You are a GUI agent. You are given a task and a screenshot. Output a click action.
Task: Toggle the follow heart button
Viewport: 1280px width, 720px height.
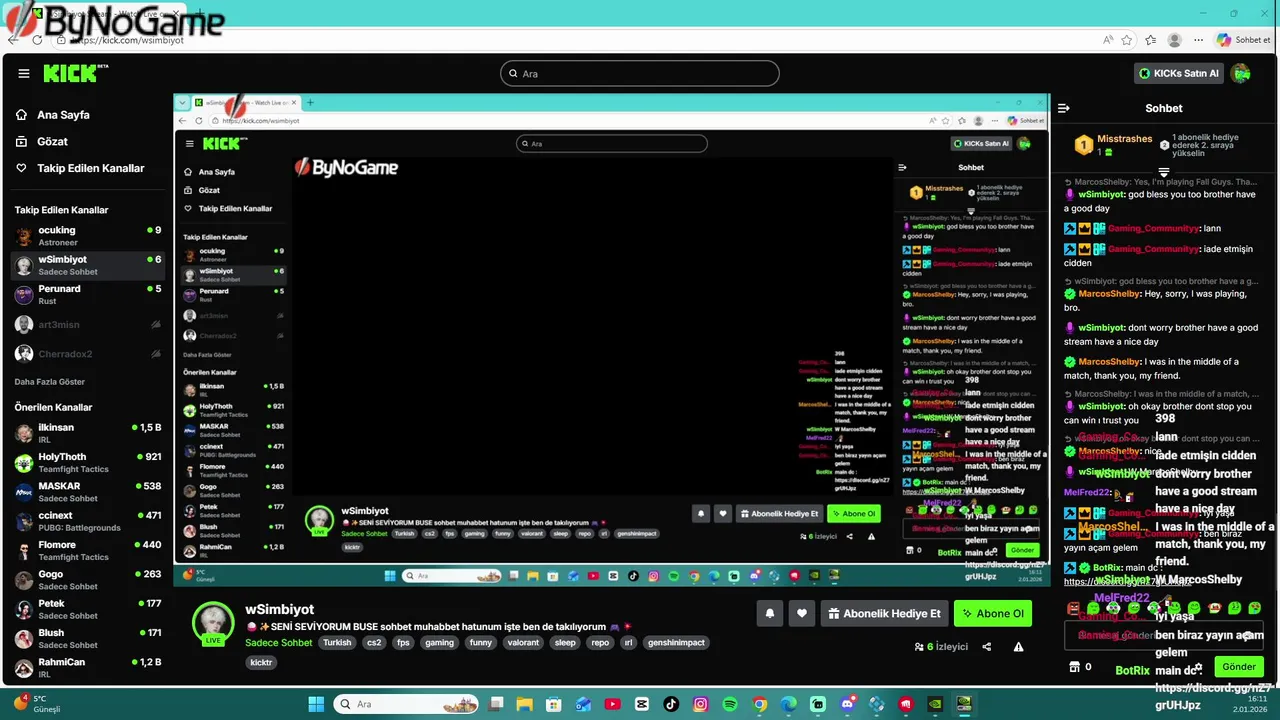tap(801, 613)
